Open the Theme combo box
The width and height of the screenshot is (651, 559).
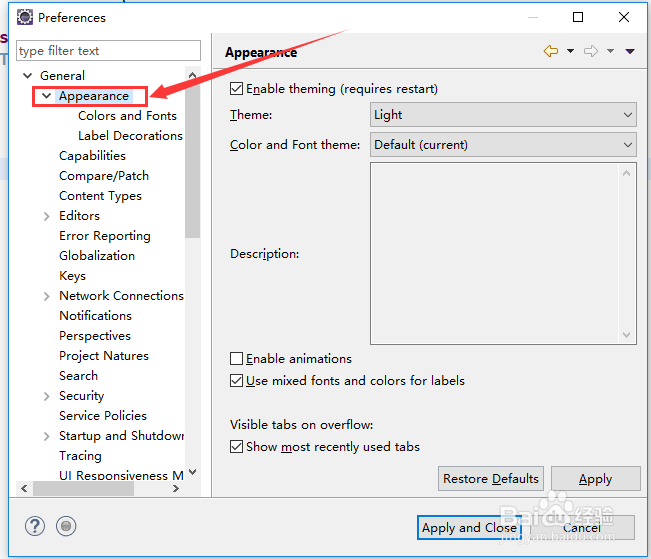[x=503, y=115]
